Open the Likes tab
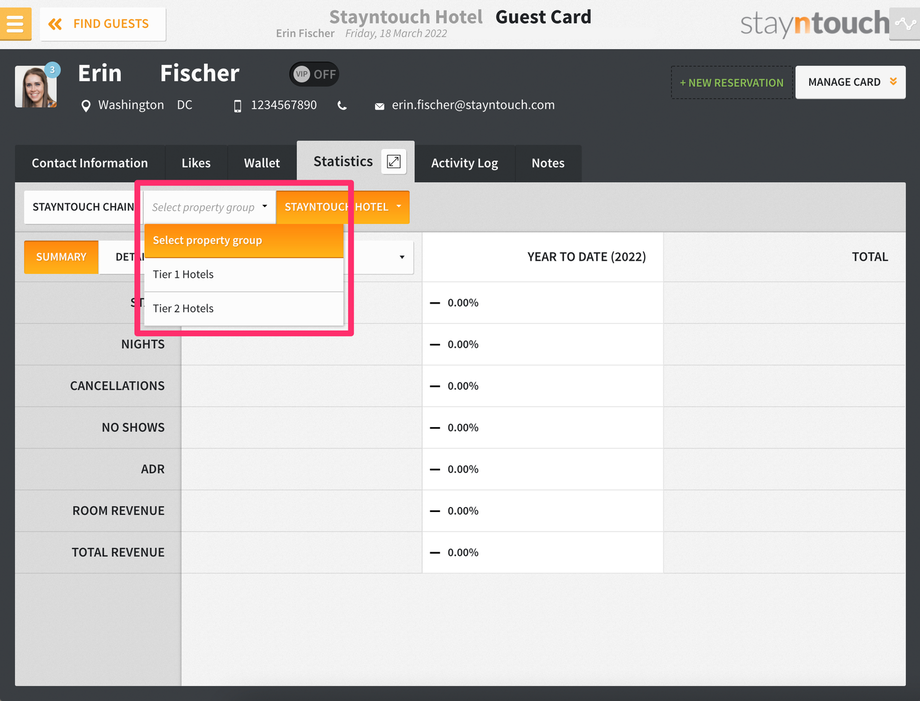This screenshot has width=920, height=701. pos(196,163)
